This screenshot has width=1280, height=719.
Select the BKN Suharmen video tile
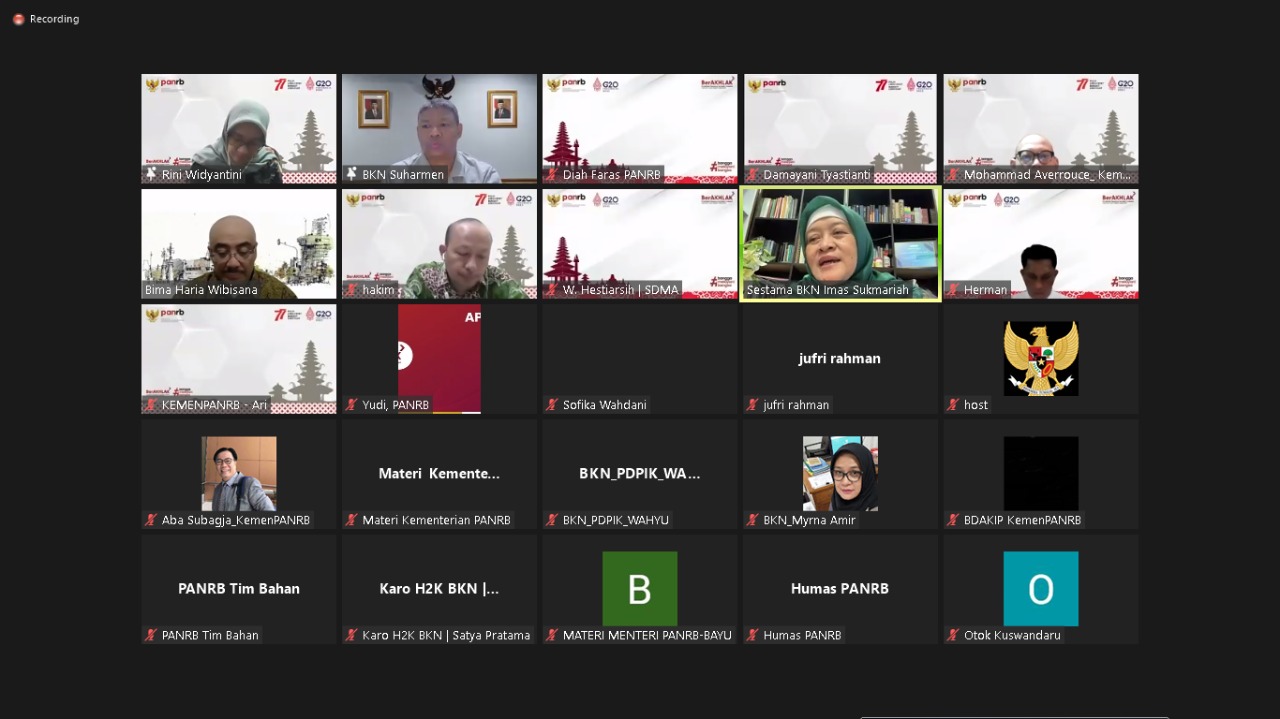(439, 129)
